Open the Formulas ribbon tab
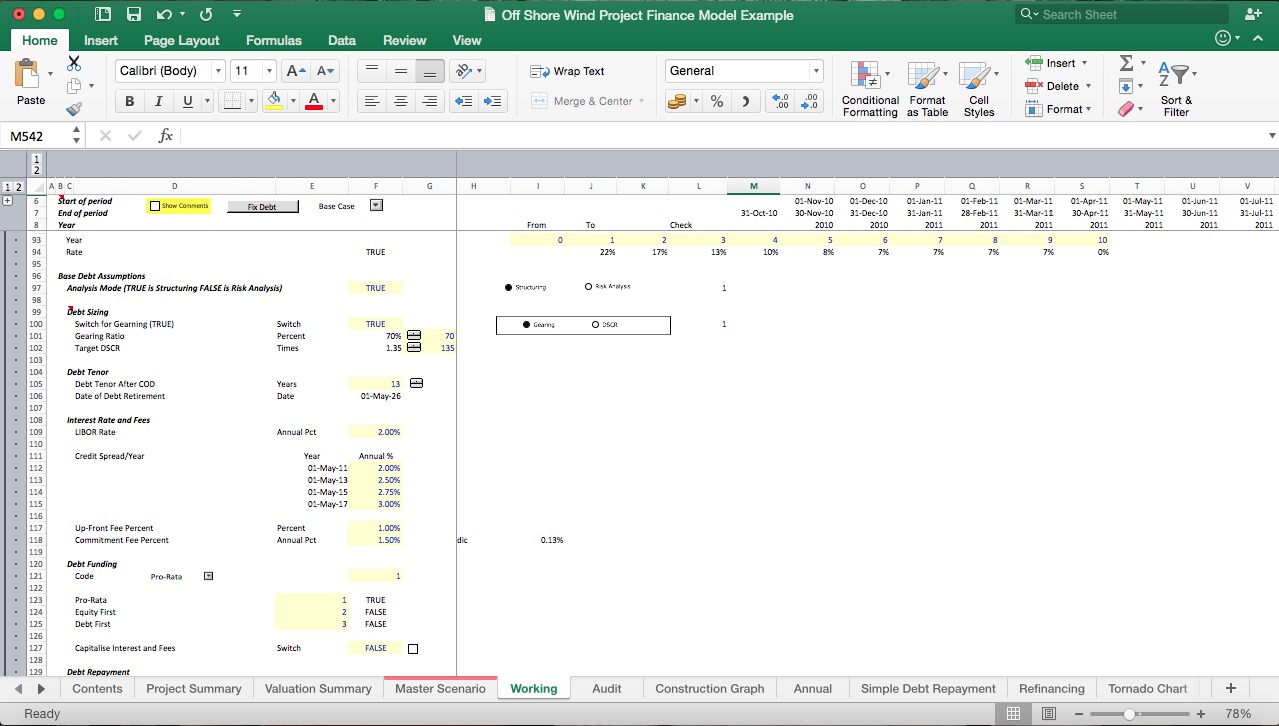The width and height of the screenshot is (1279, 726). click(x=273, y=40)
